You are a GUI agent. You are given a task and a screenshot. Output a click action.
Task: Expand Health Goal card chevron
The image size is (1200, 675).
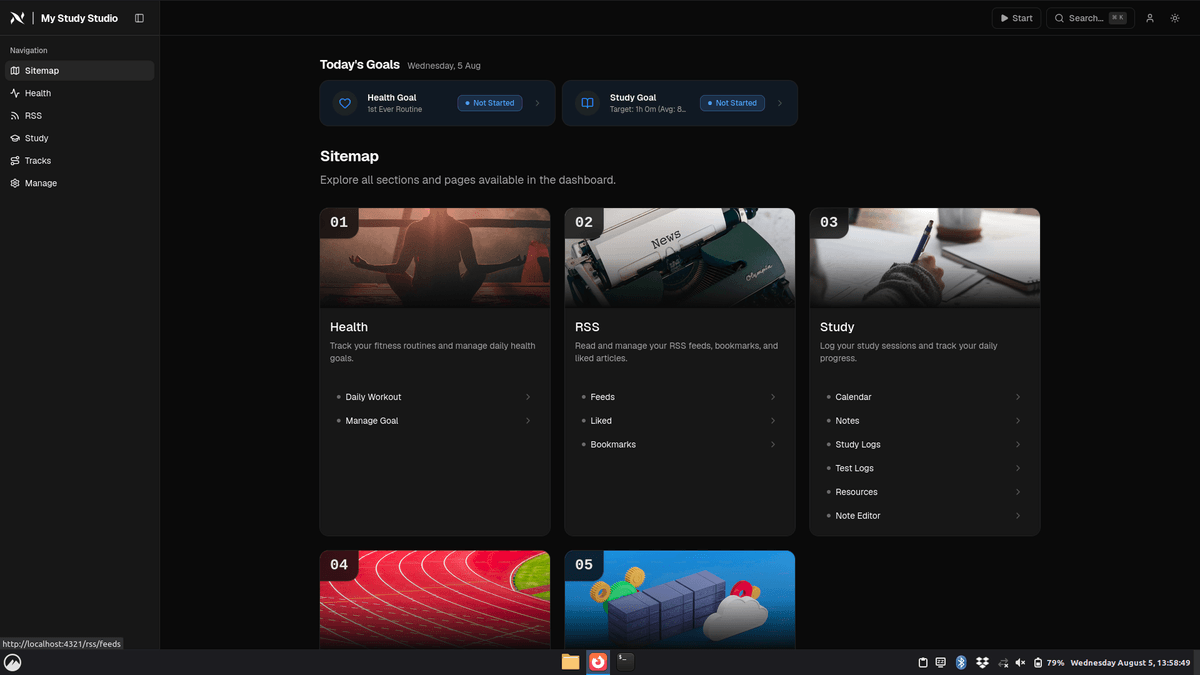[x=537, y=103]
